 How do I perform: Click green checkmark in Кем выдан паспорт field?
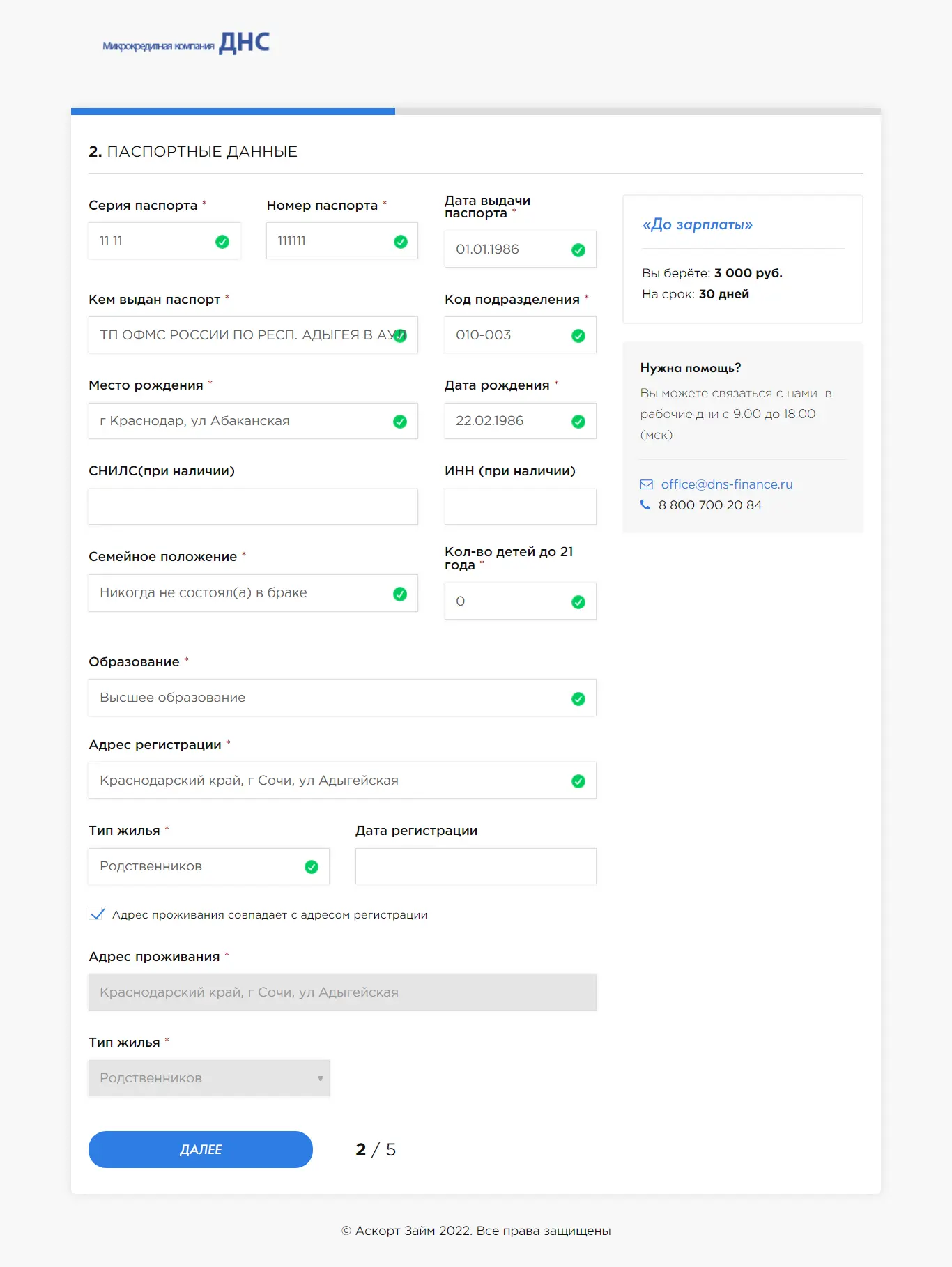[400, 336]
